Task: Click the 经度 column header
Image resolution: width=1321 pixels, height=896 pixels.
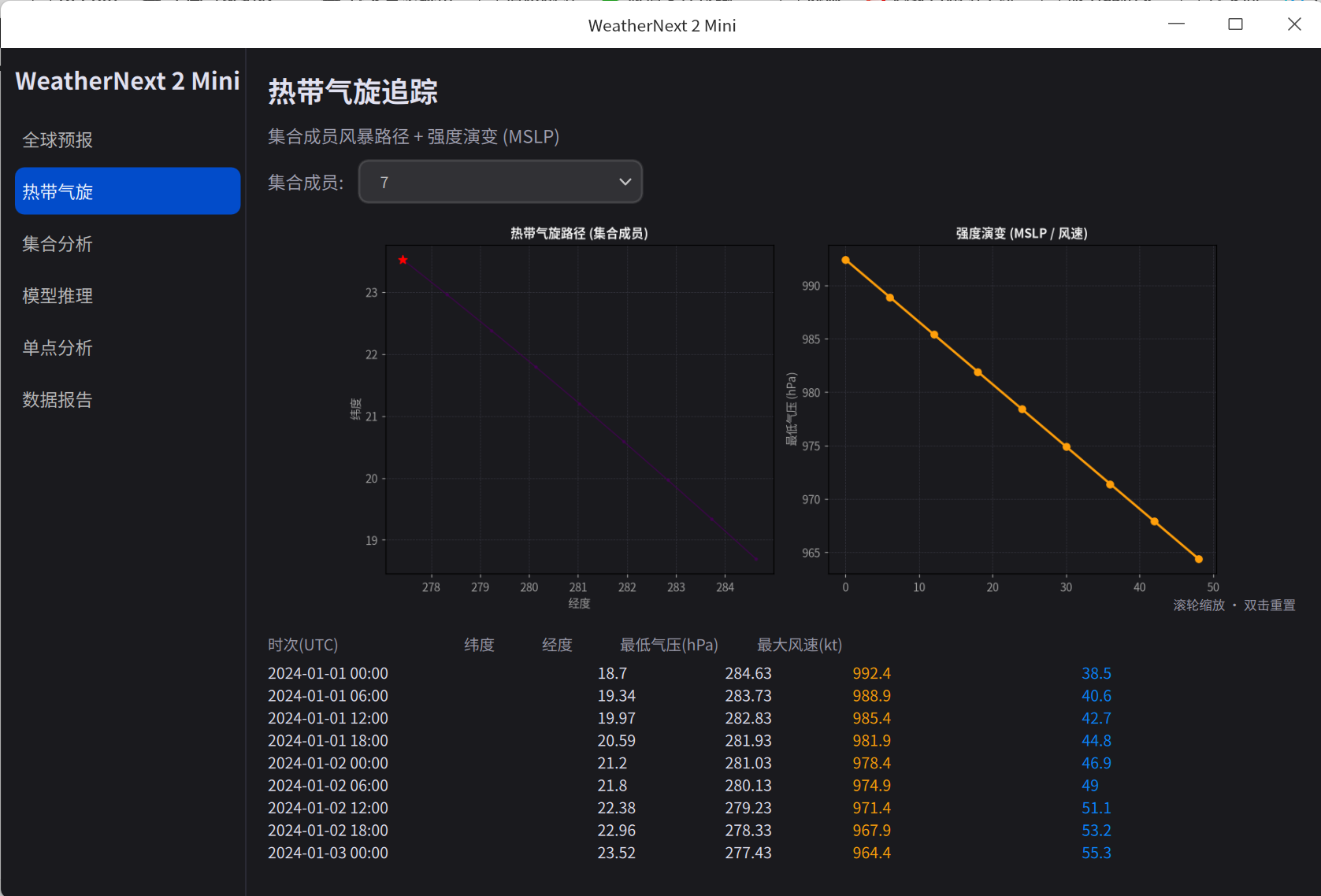Action: click(557, 645)
